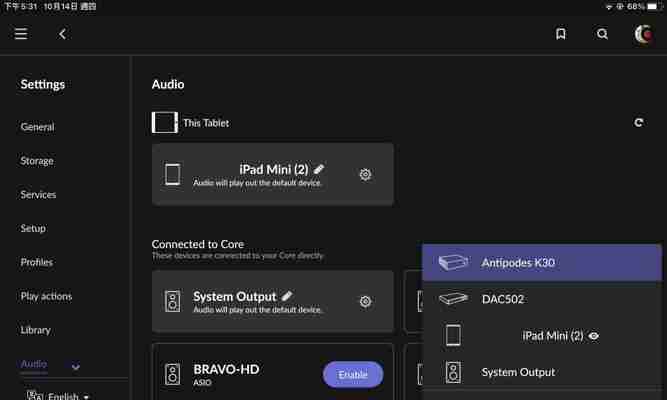Open Storage settings
This screenshot has height=400, width=667.
(37, 161)
